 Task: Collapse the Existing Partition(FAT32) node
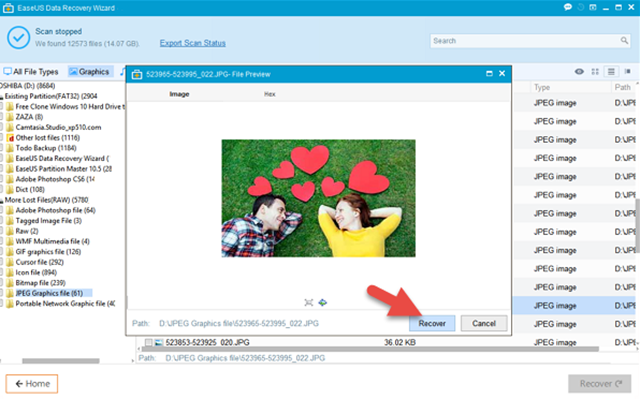pos(2,97)
